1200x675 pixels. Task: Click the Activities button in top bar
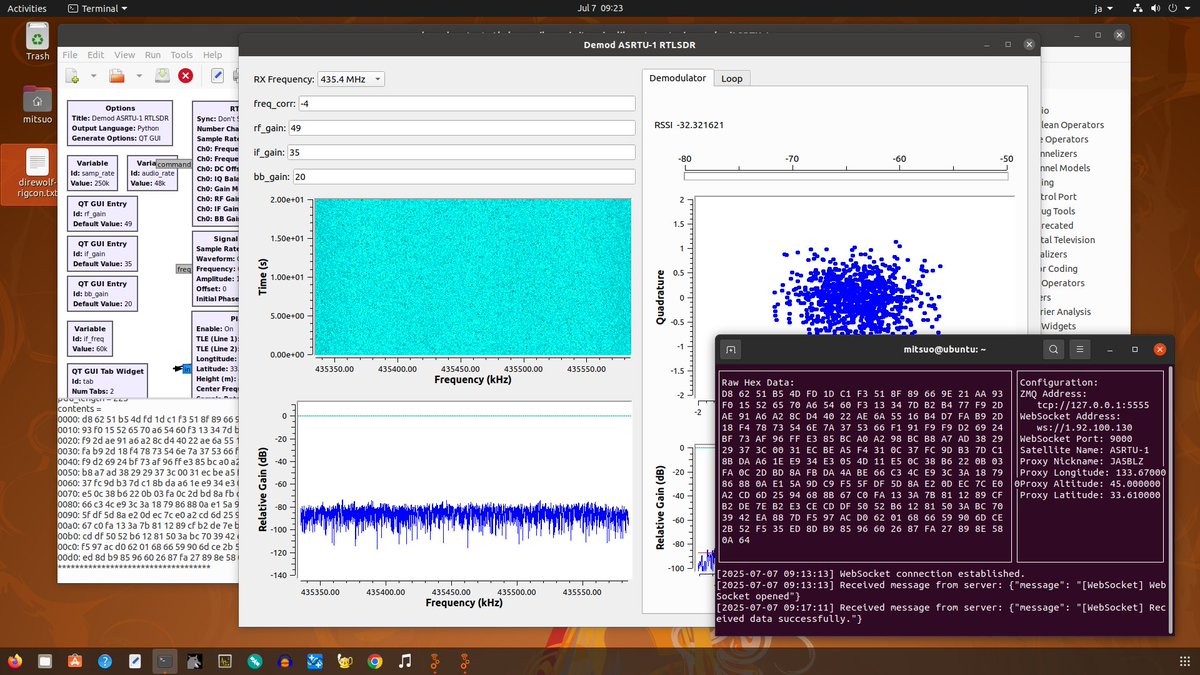(27, 7)
